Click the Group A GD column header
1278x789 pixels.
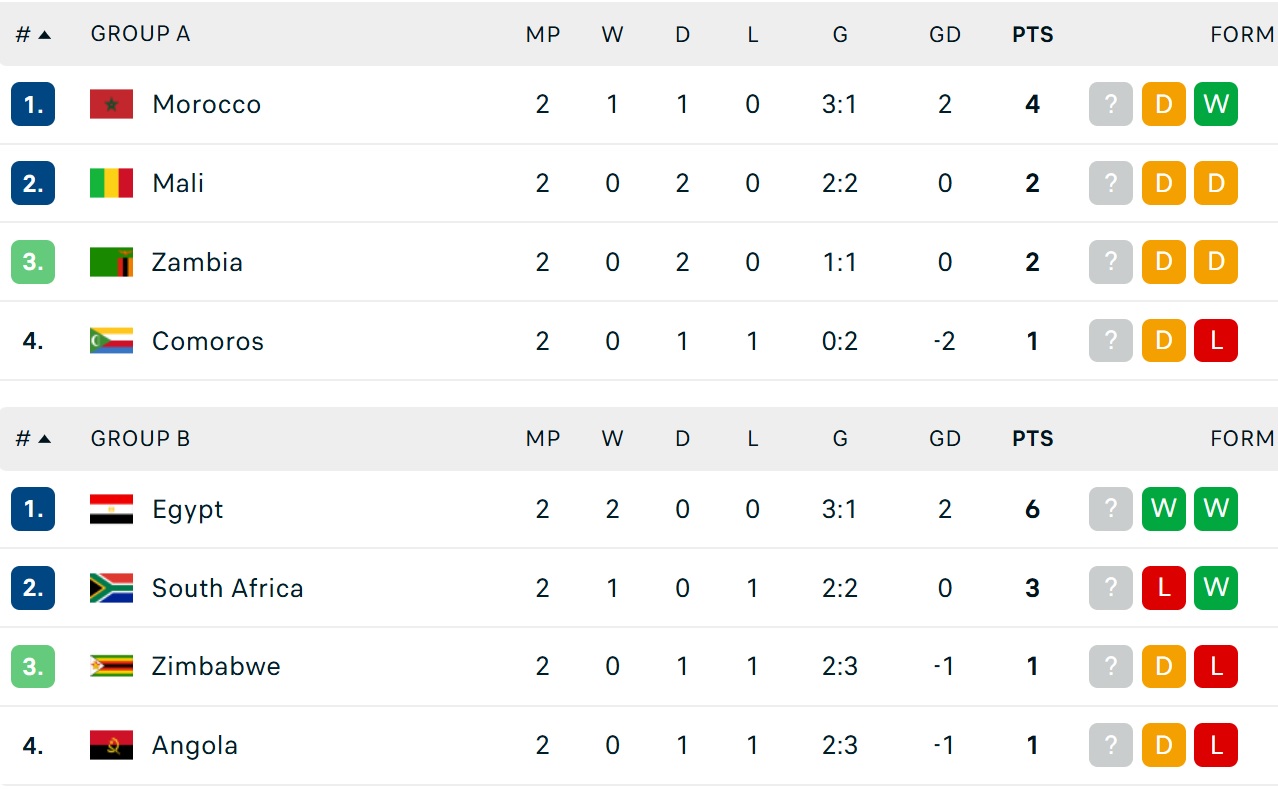944,34
